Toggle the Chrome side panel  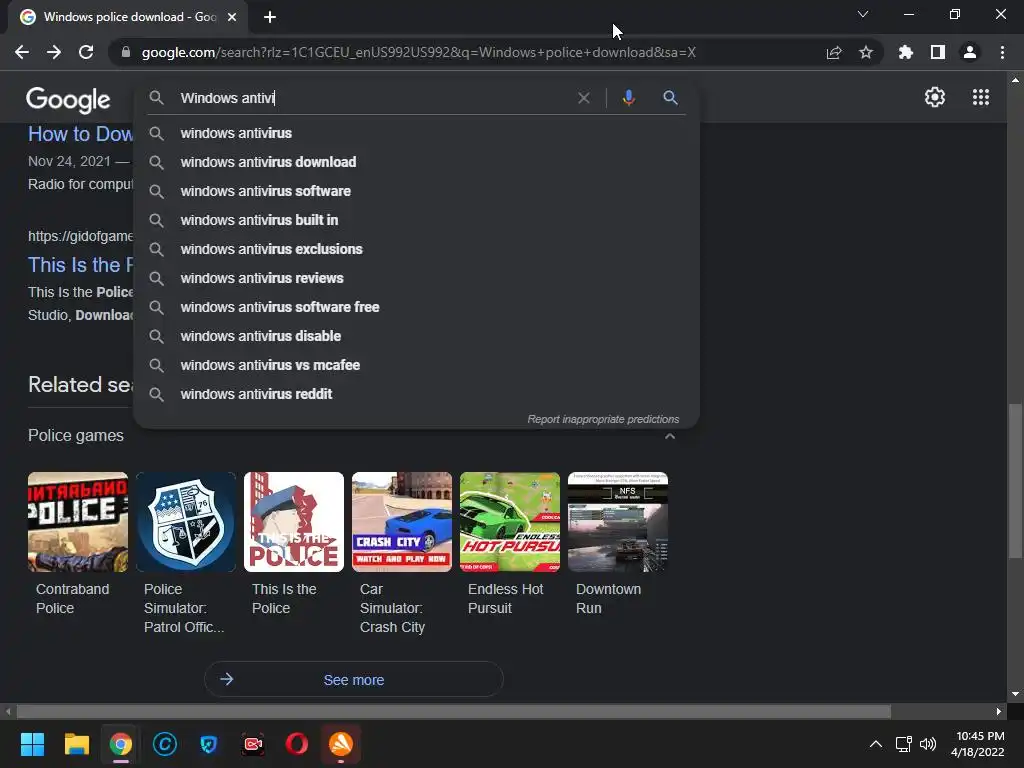coord(938,53)
